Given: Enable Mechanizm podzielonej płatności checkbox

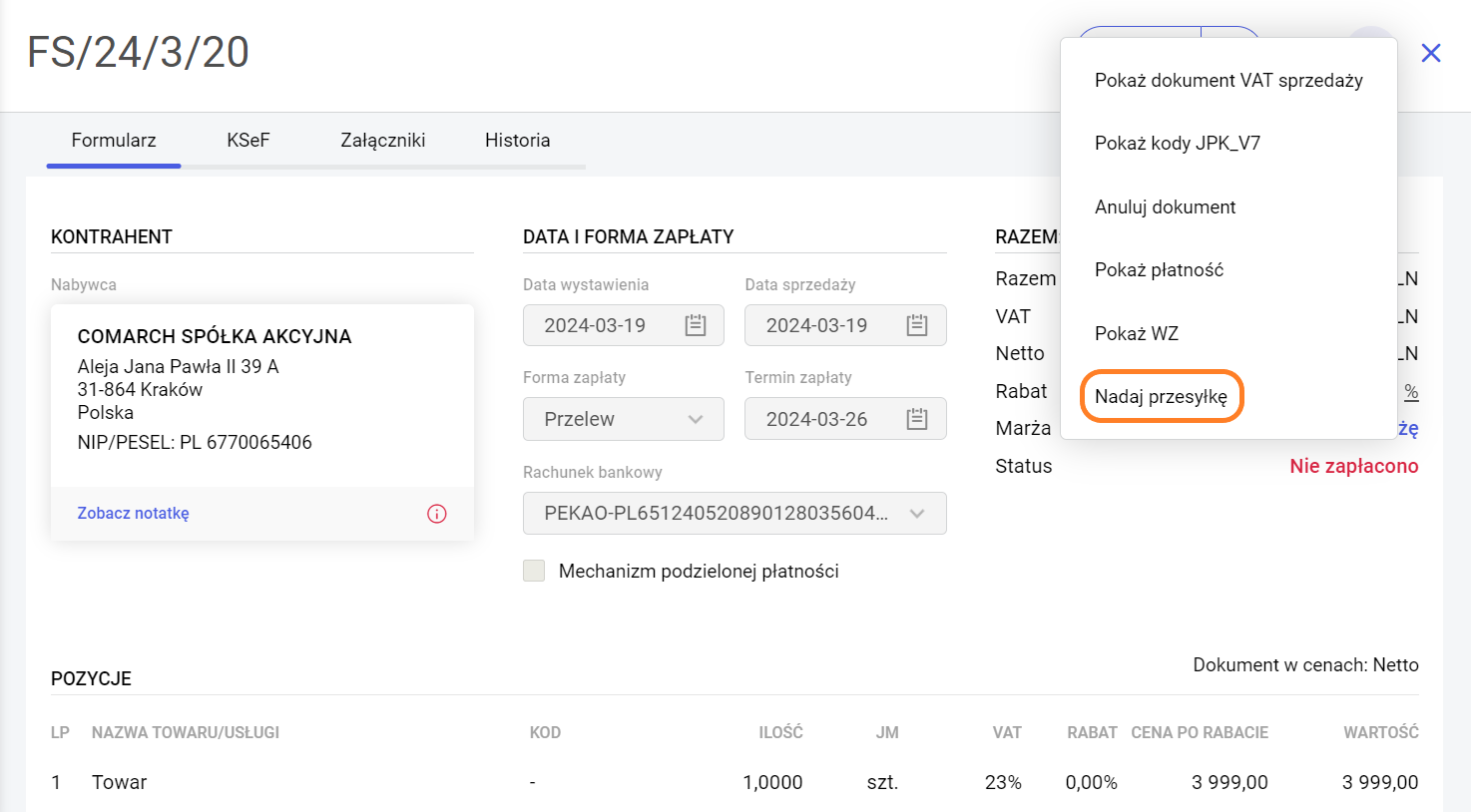Looking at the screenshot, I should tap(535, 571).
